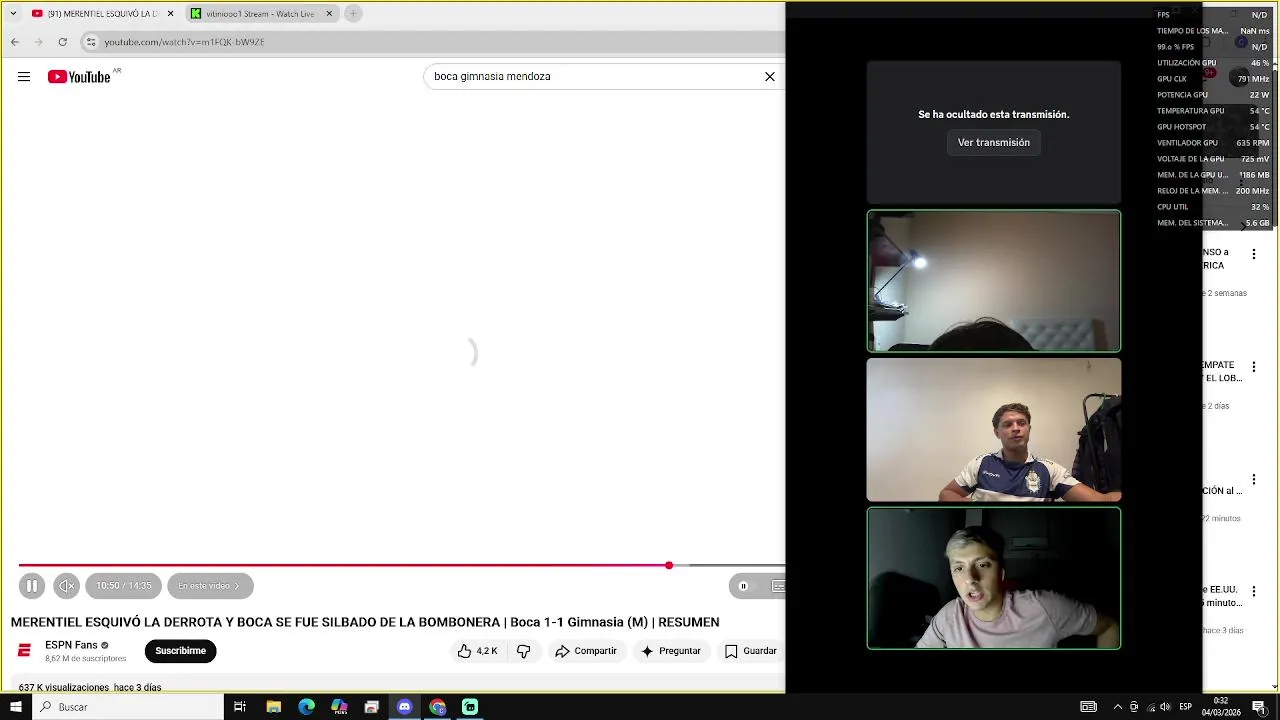
Task: Go forward in the browser
Action: [x=38, y=42]
